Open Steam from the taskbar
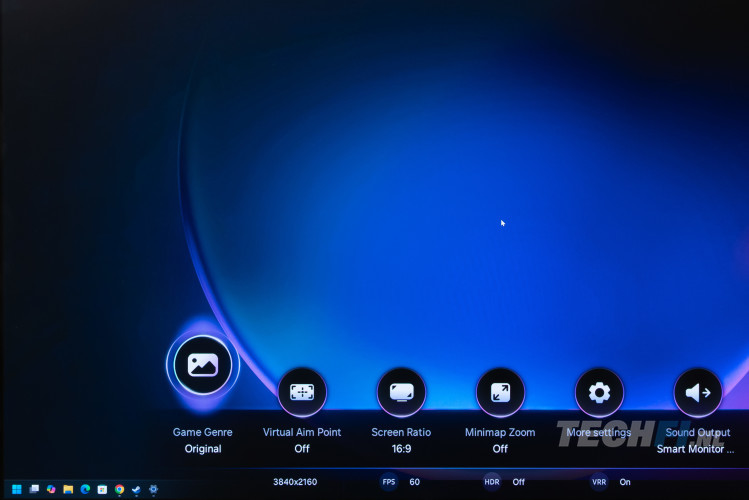749x500 pixels. click(136, 489)
